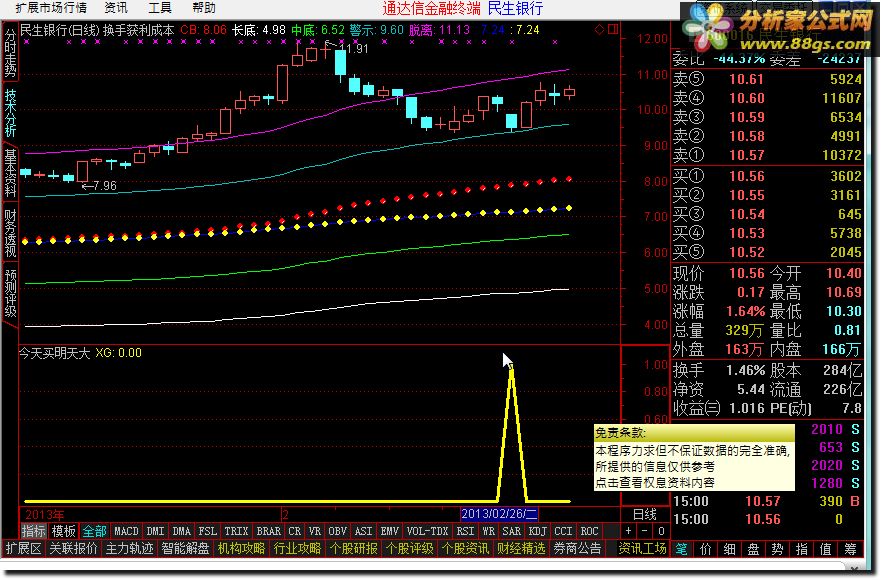Viewport: 882px width, 580px height.
Task: Open the 财经精选 bottom tab
Action: (521, 548)
